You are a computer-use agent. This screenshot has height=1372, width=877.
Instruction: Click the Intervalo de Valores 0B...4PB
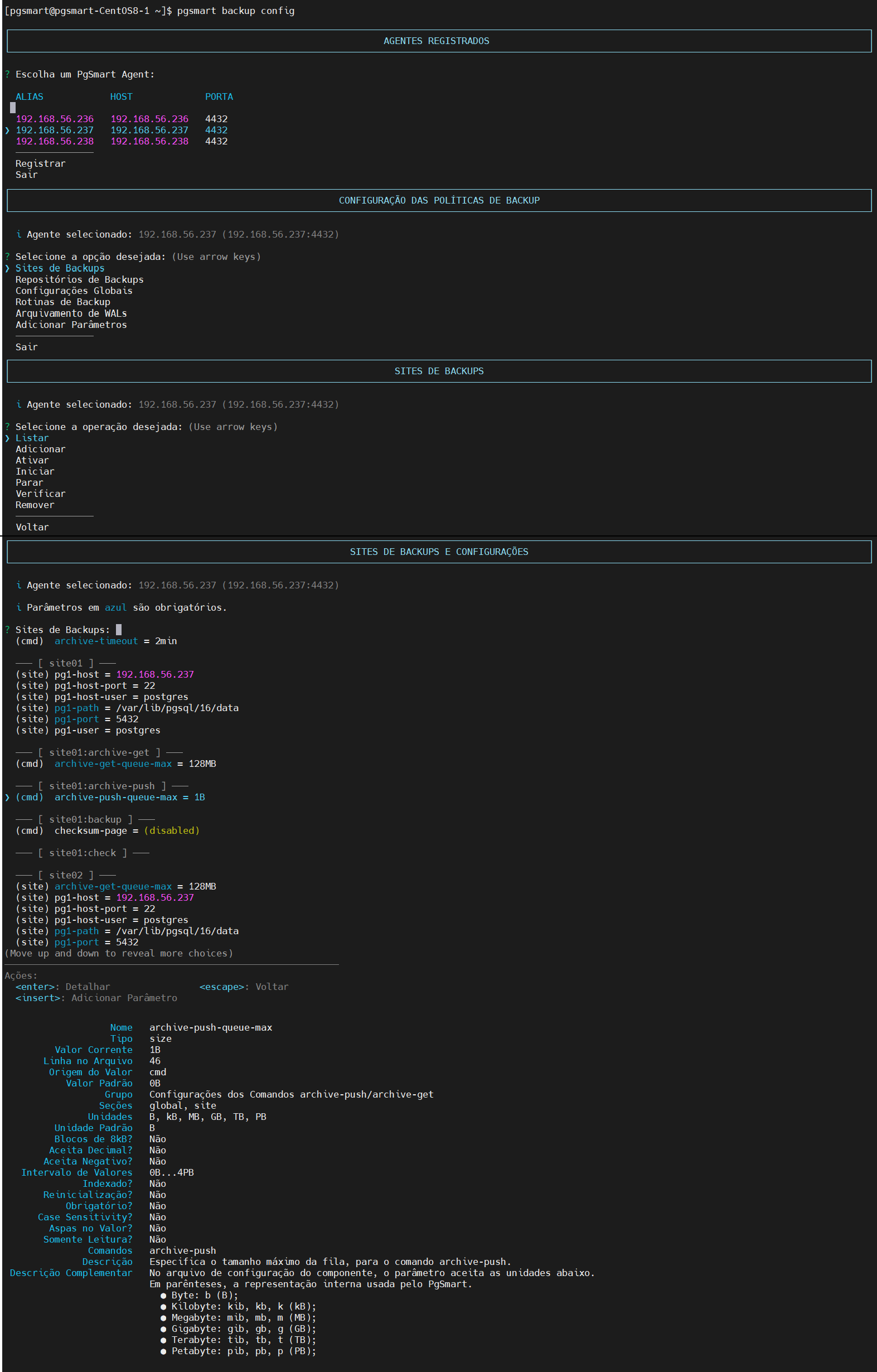tap(171, 1172)
